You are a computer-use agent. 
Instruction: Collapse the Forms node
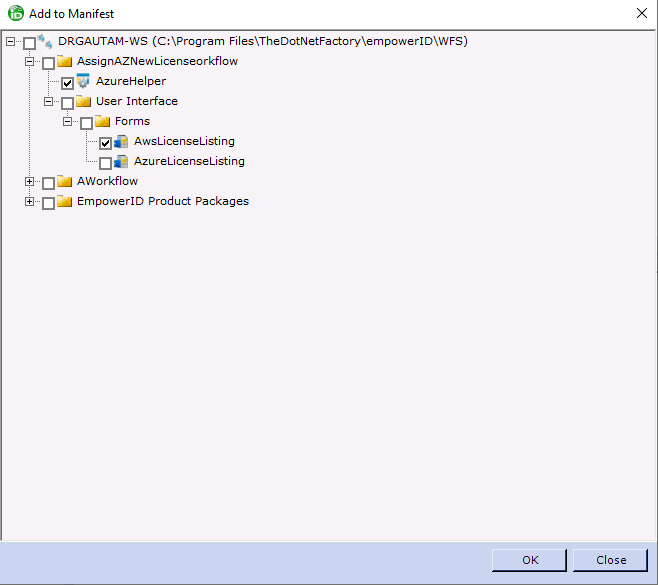pyautogui.click(x=67, y=122)
